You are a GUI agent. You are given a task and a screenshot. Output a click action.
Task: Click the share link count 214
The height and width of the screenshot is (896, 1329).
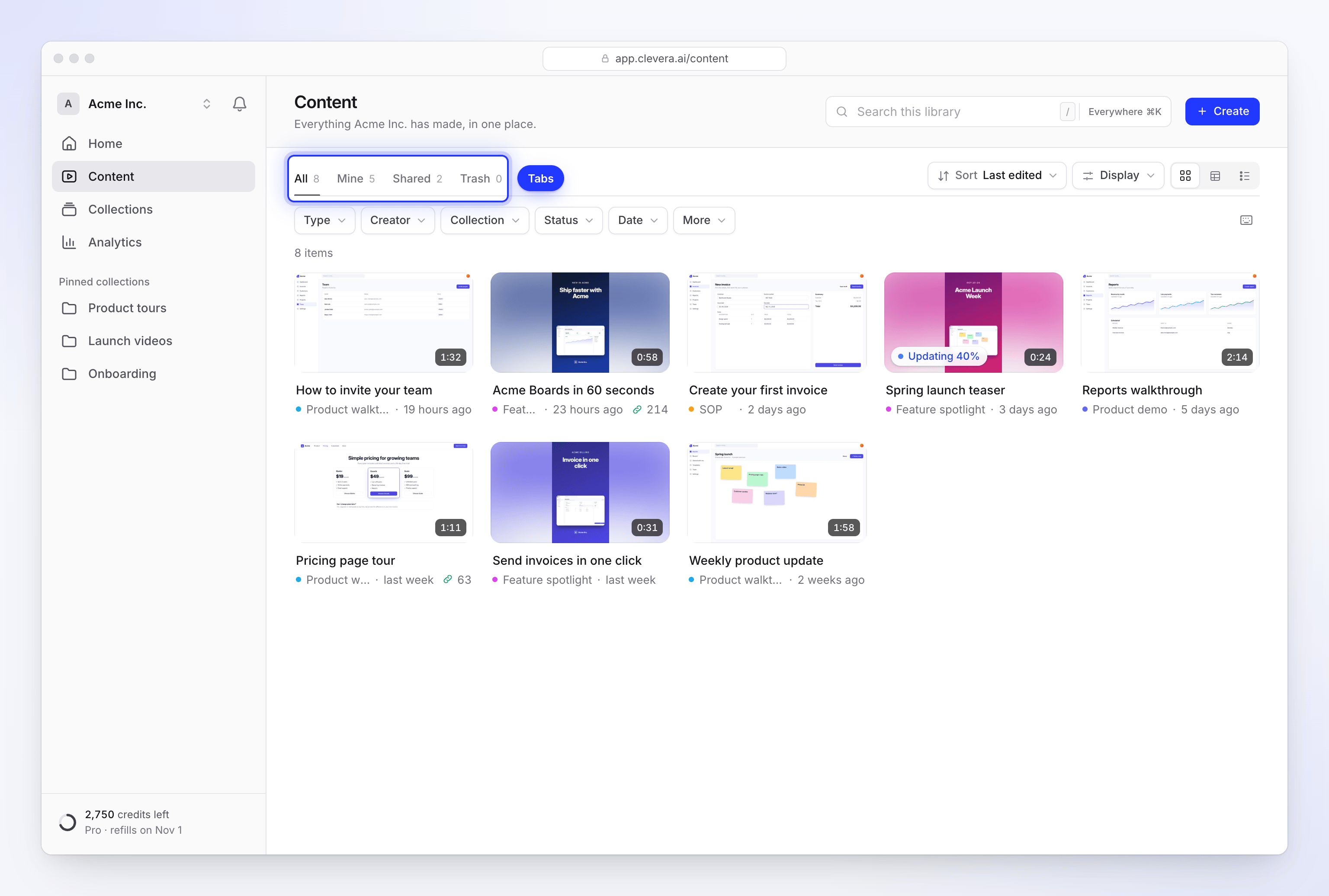point(651,409)
